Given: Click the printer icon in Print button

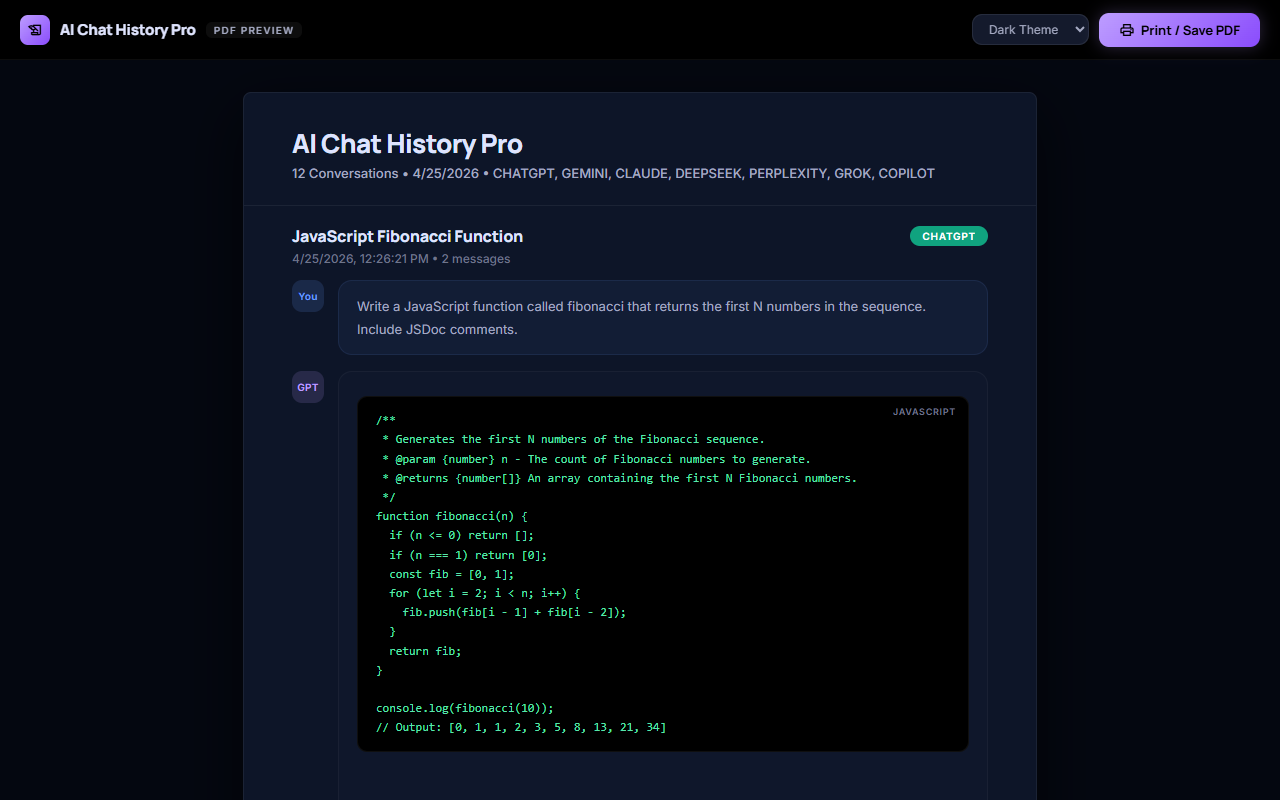Looking at the screenshot, I should [1126, 30].
